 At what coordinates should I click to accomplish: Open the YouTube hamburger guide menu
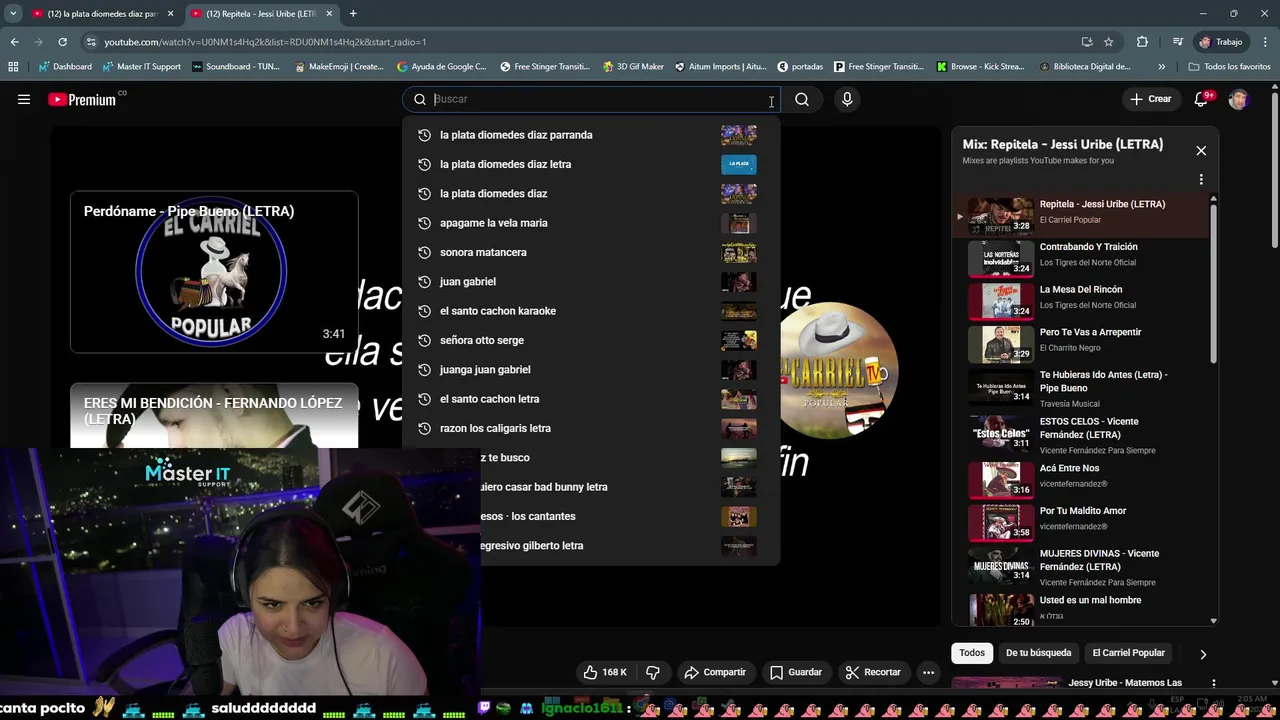coord(24,99)
